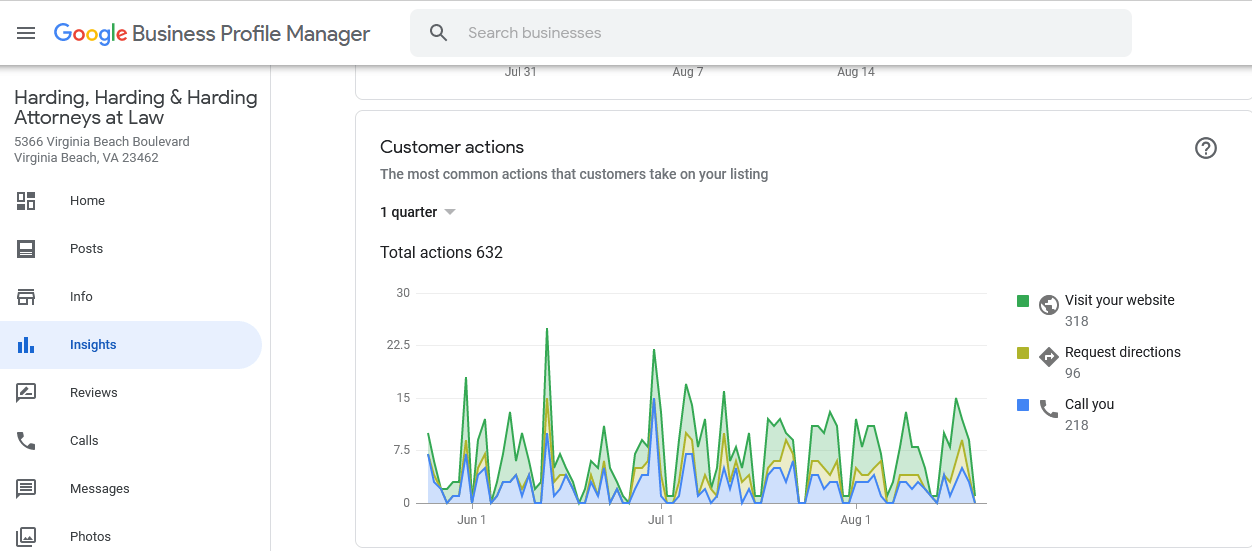Click the tallest green peak in the chart
The image size is (1252, 551).
tap(547, 329)
